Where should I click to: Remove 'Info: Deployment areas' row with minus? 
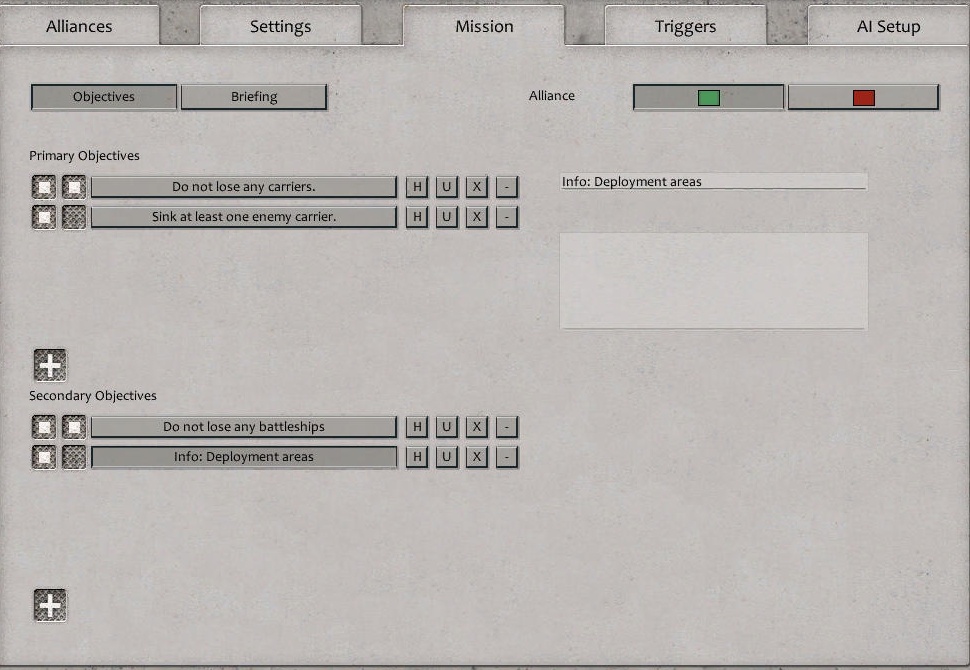pyautogui.click(x=507, y=457)
